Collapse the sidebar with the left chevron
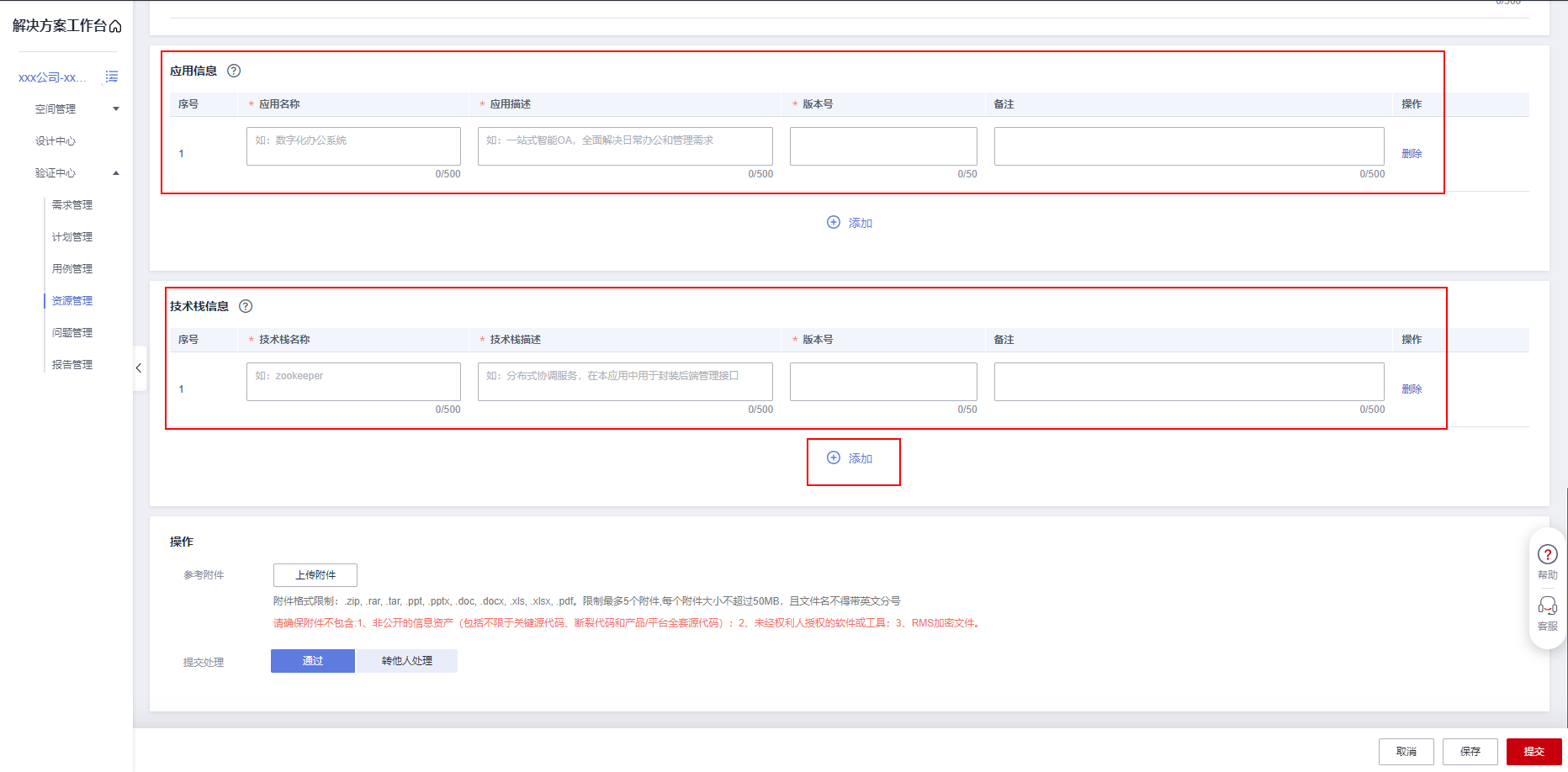This screenshot has width=1568, height=772. click(139, 368)
